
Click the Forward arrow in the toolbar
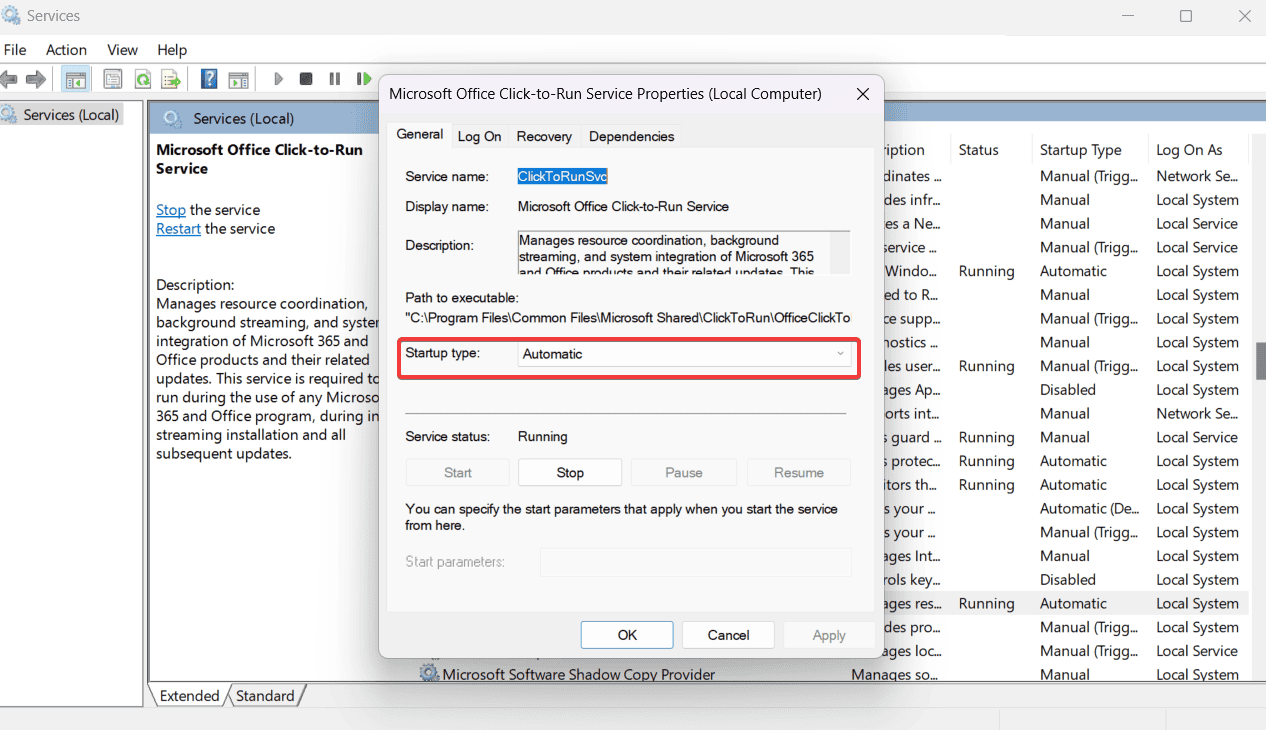click(x=37, y=79)
